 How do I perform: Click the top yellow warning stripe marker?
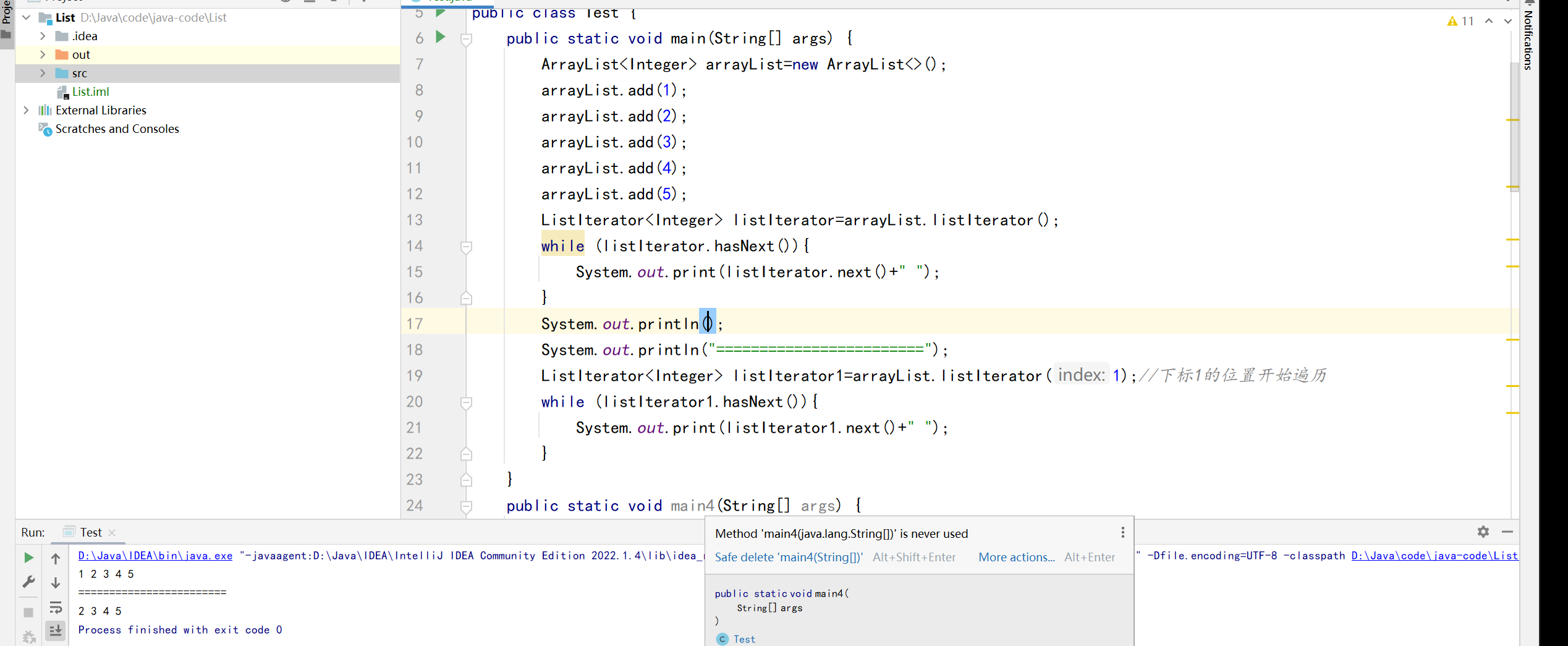click(1512, 119)
